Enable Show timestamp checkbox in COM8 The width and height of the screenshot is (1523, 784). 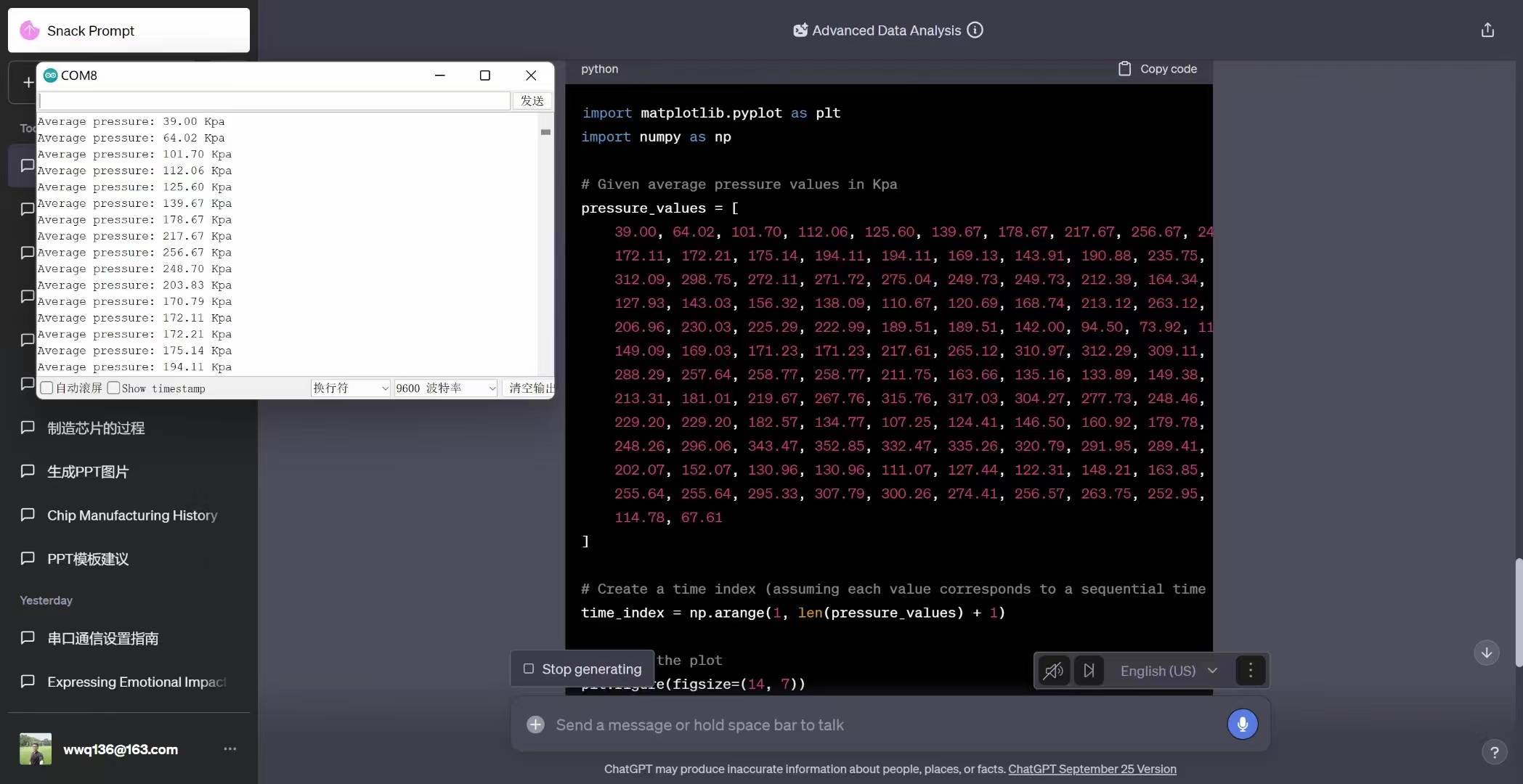(x=113, y=388)
